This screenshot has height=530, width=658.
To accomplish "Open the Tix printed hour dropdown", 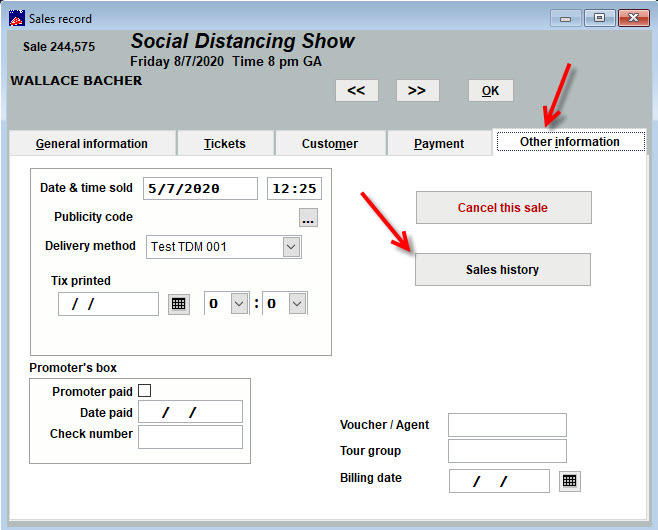I will (x=240, y=304).
